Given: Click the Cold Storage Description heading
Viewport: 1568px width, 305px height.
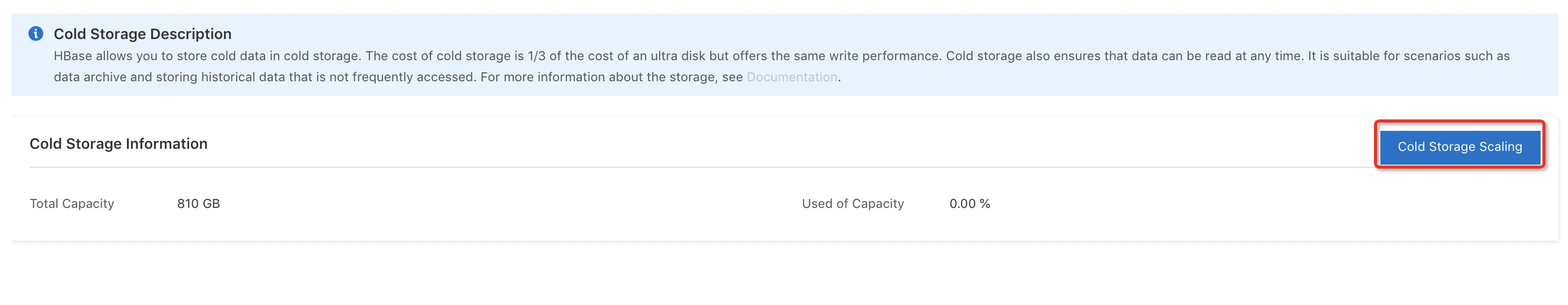Looking at the screenshot, I should pyautogui.click(x=142, y=34).
